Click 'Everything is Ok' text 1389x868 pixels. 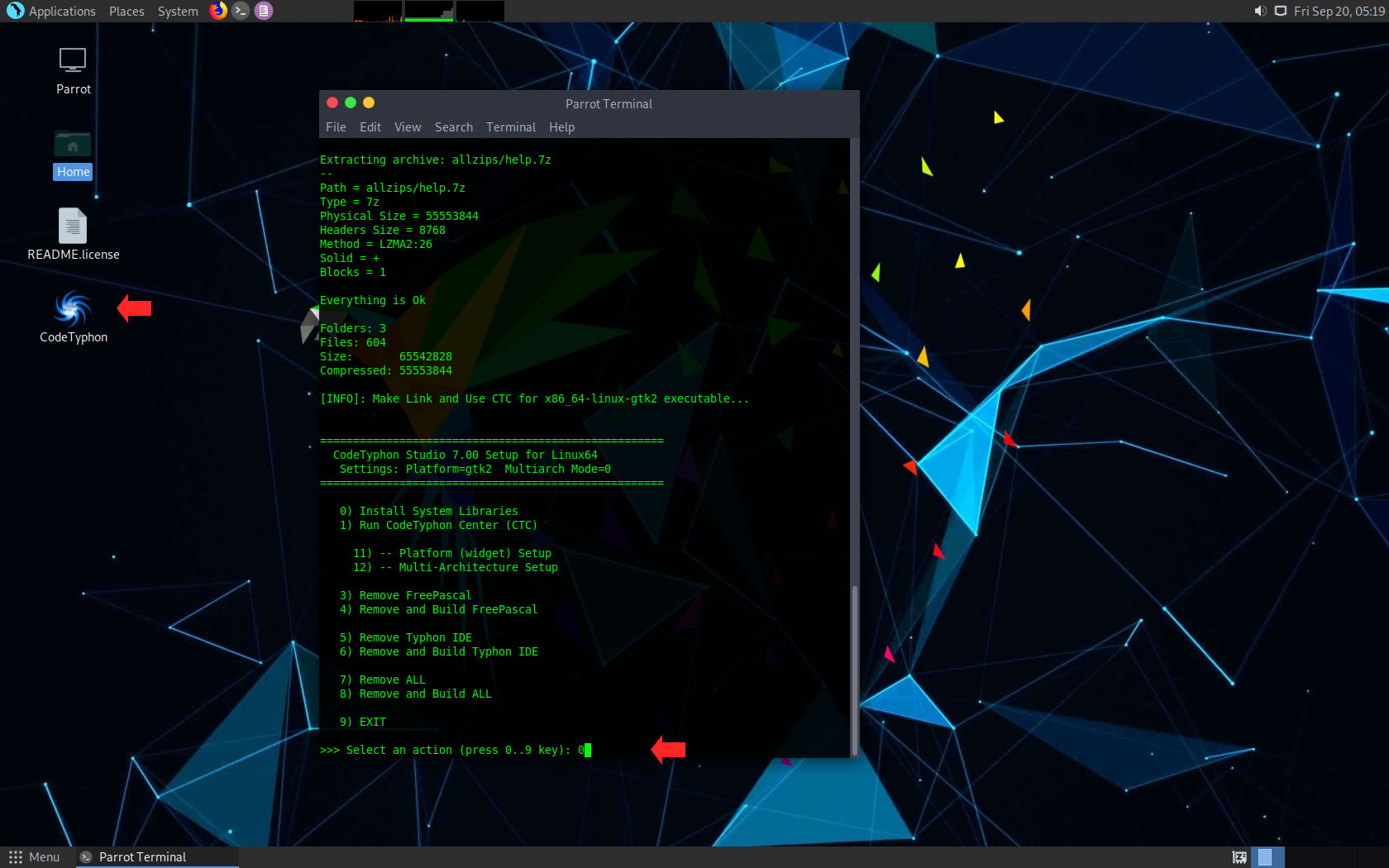(x=373, y=300)
